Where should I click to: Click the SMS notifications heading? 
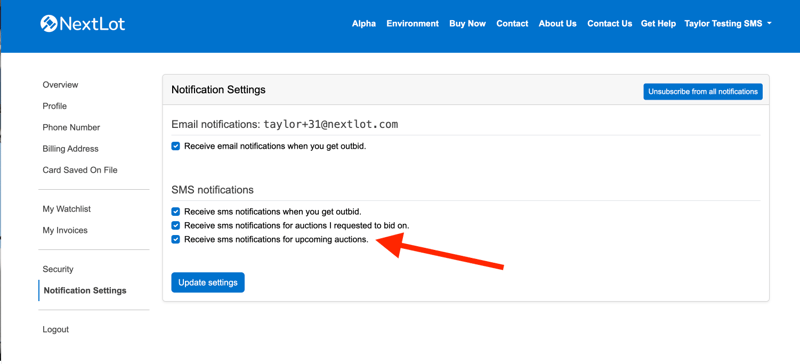[x=212, y=190]
